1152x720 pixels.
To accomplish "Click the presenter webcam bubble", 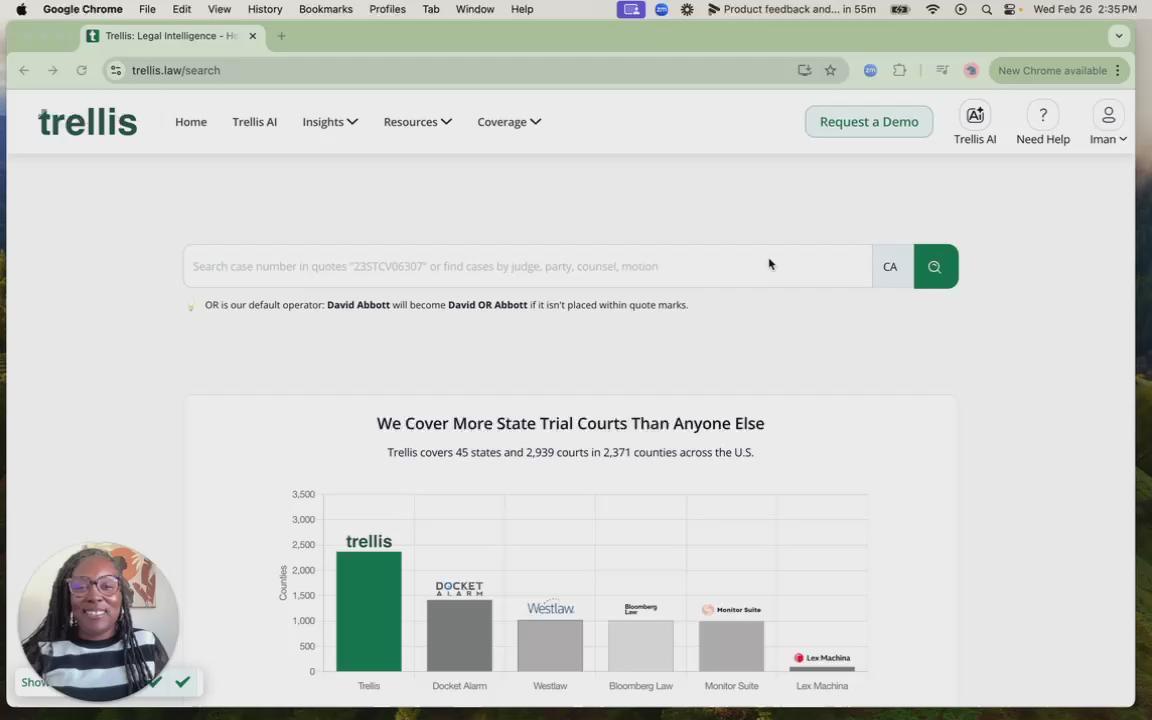I will point(98,621).
